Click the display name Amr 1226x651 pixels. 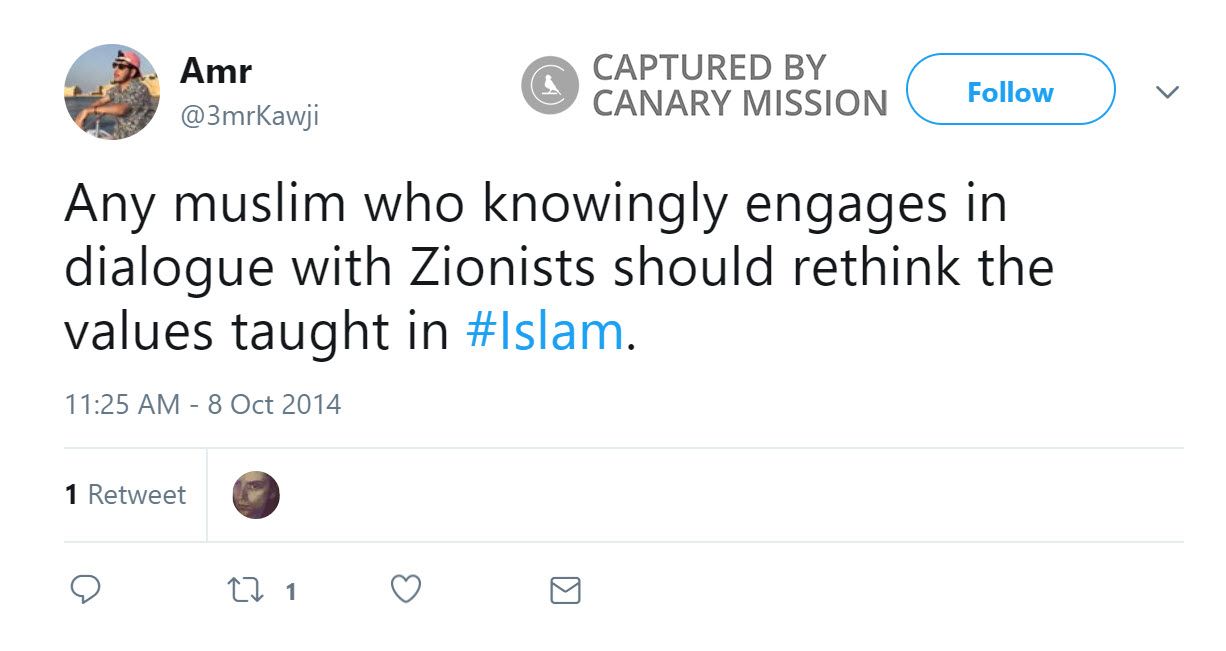tap(216, 71)
